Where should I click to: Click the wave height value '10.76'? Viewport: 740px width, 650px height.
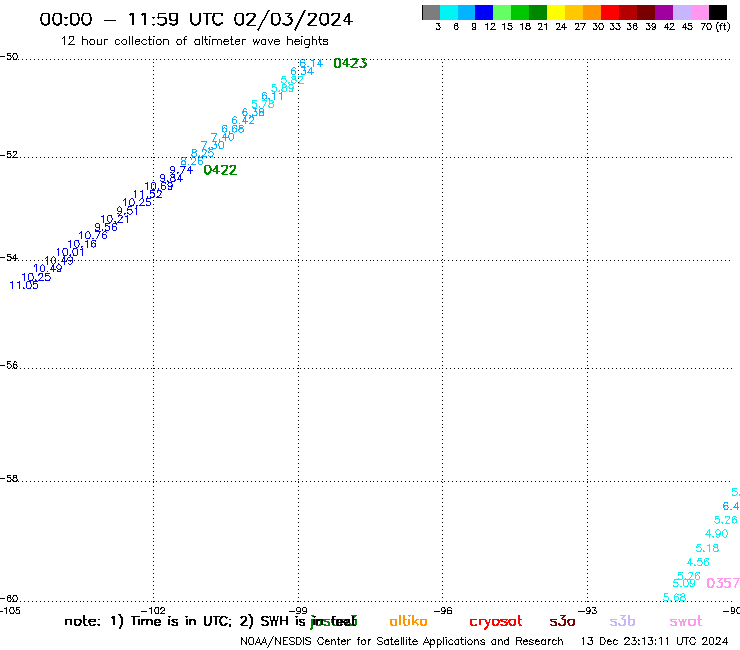(x=93, y=235)
